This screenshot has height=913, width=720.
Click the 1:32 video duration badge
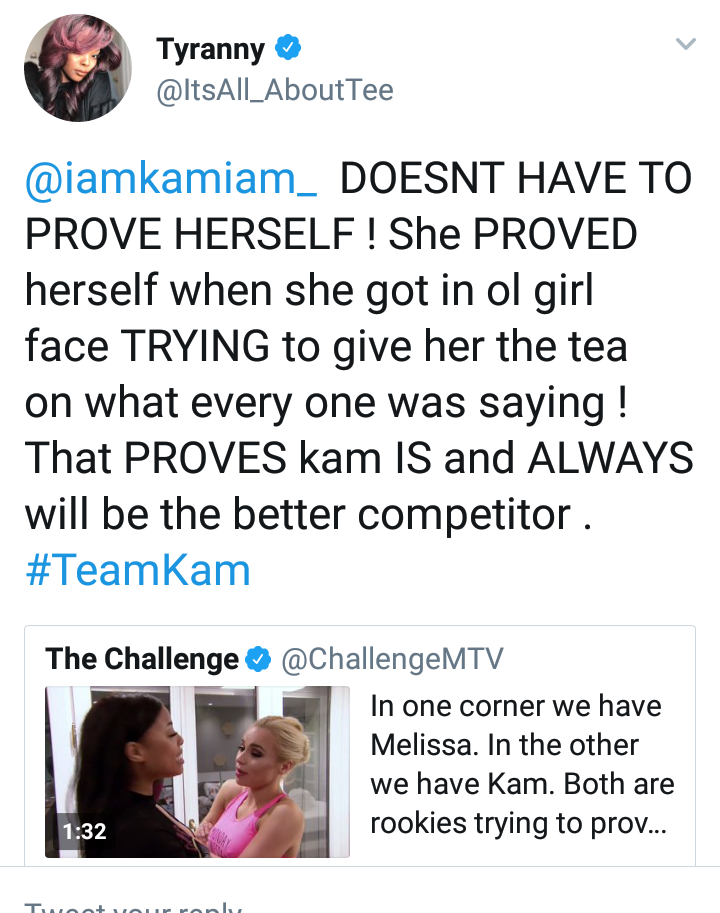pyautogui.click(x=85, y=831)
